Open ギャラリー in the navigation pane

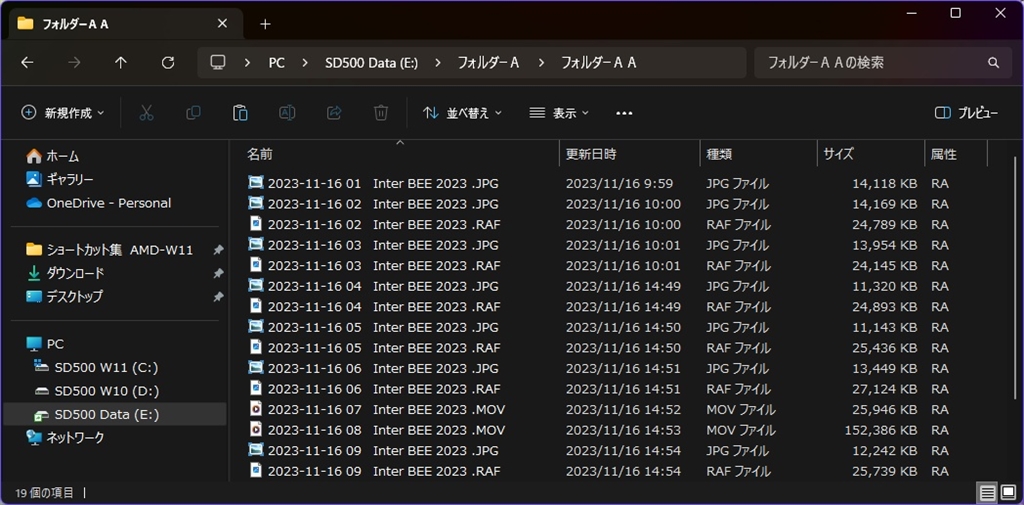59,179
